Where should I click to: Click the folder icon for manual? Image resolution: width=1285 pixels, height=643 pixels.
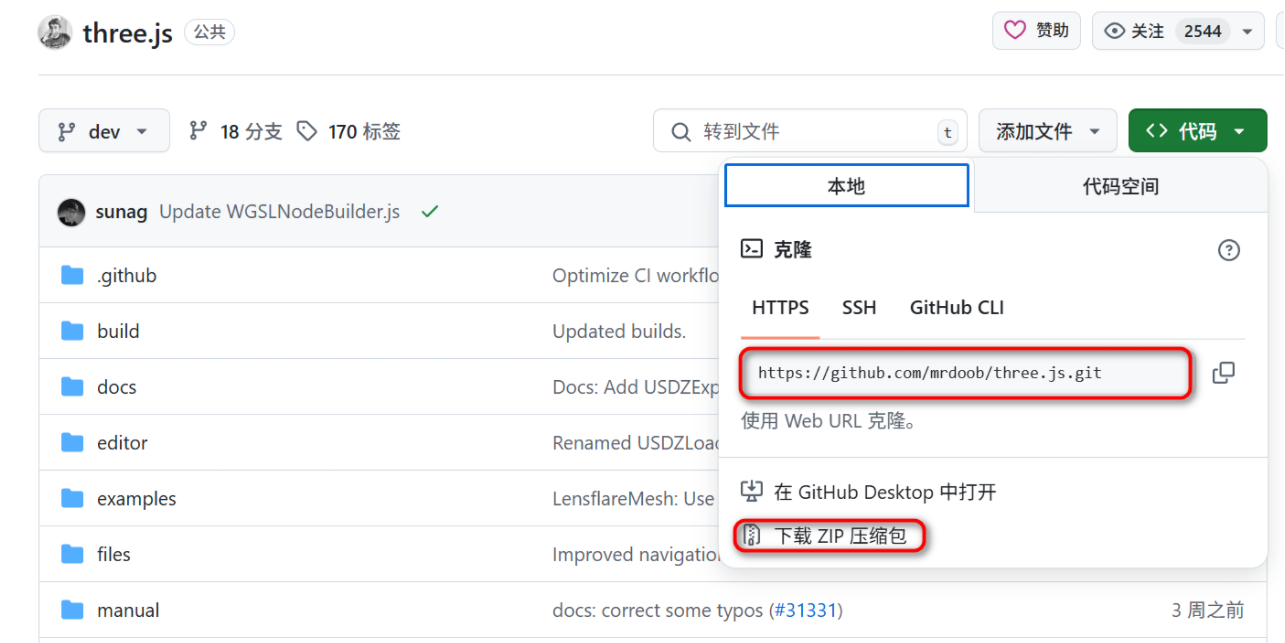pos(72,609)
